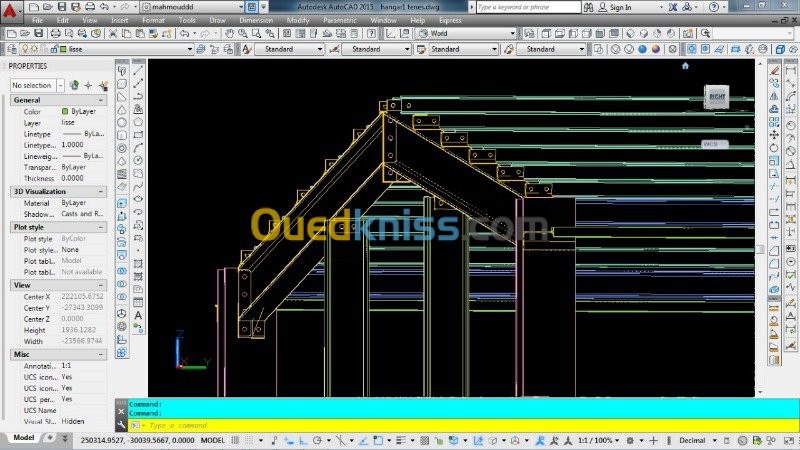Viewport: 800px width, 450px height.
Task: Open Layer Properties Manager icon
Action: [x=11, y=49]
